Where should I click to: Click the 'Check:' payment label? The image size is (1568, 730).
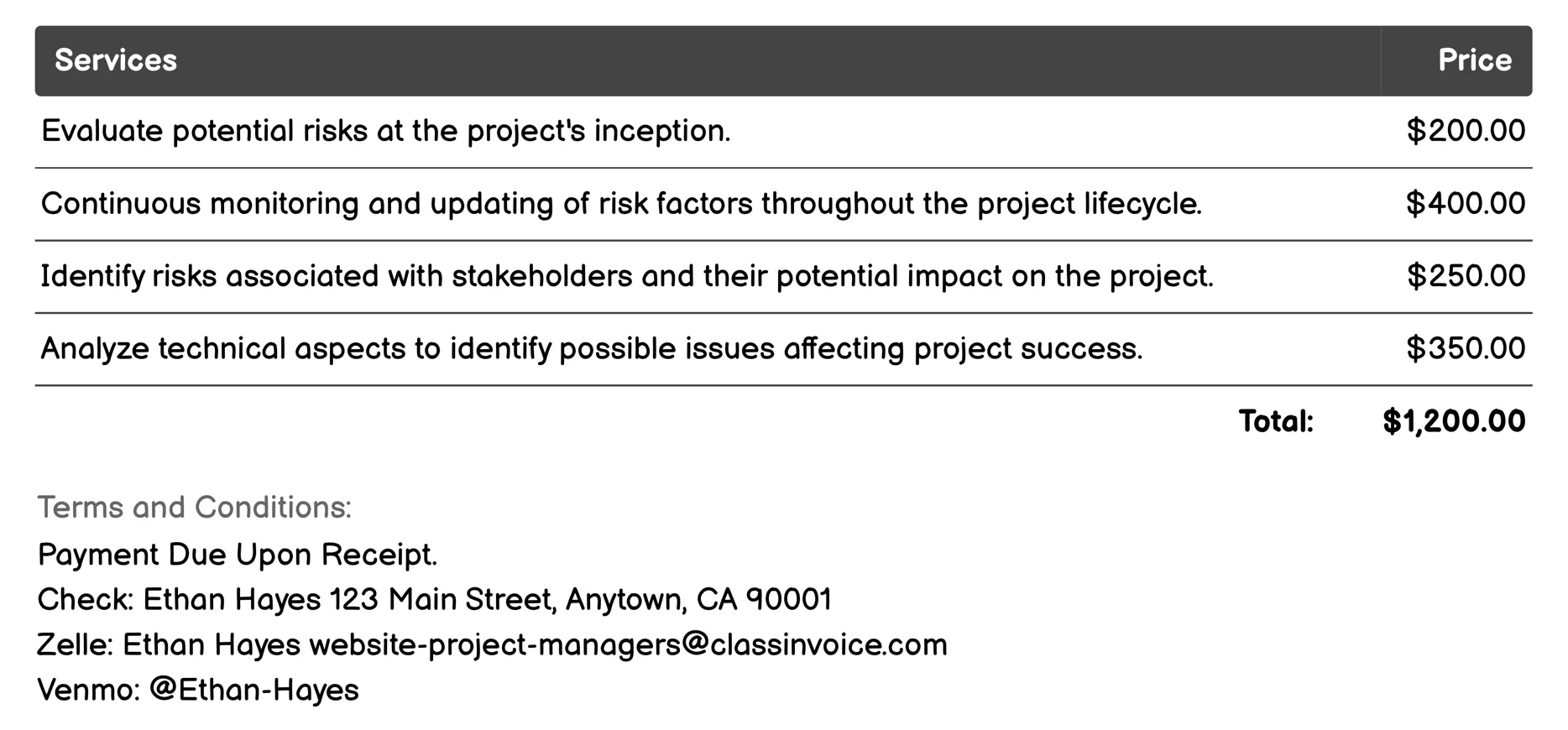coord(86,600)
